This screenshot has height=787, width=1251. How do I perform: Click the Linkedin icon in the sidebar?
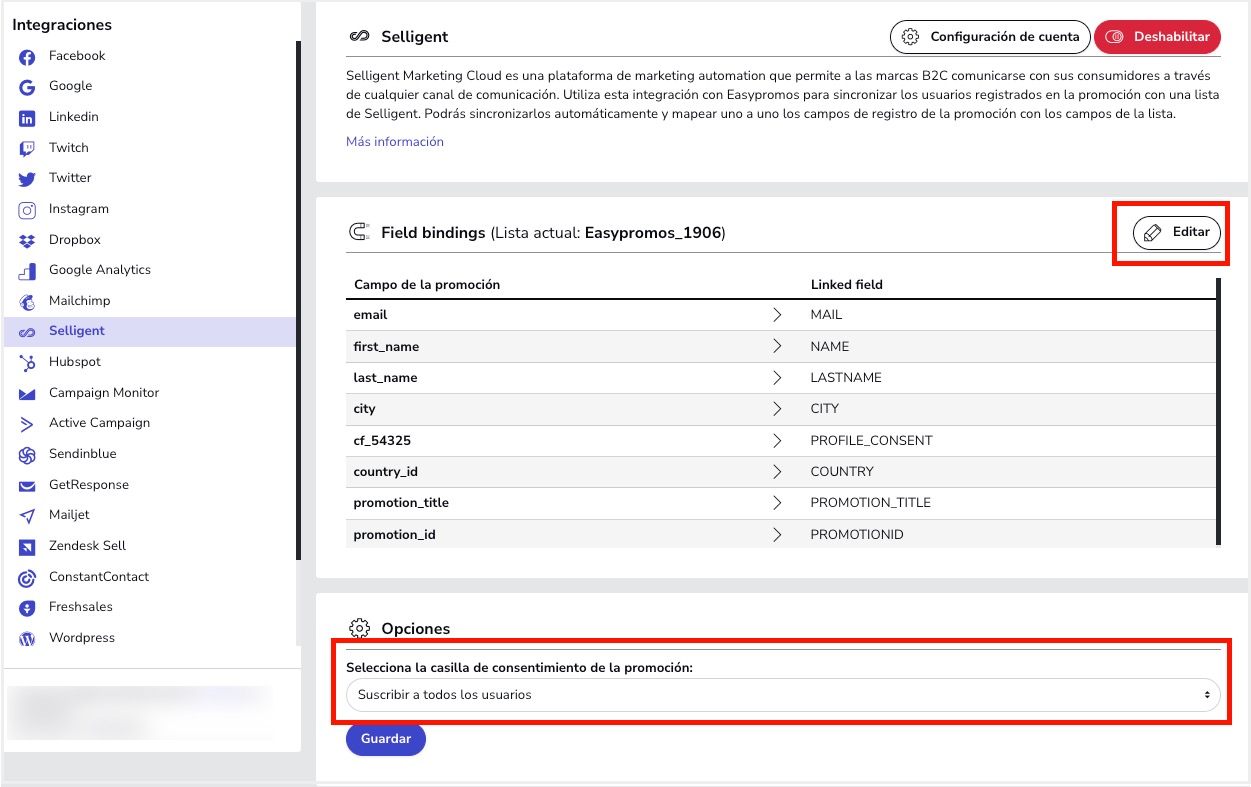(28, 118)
